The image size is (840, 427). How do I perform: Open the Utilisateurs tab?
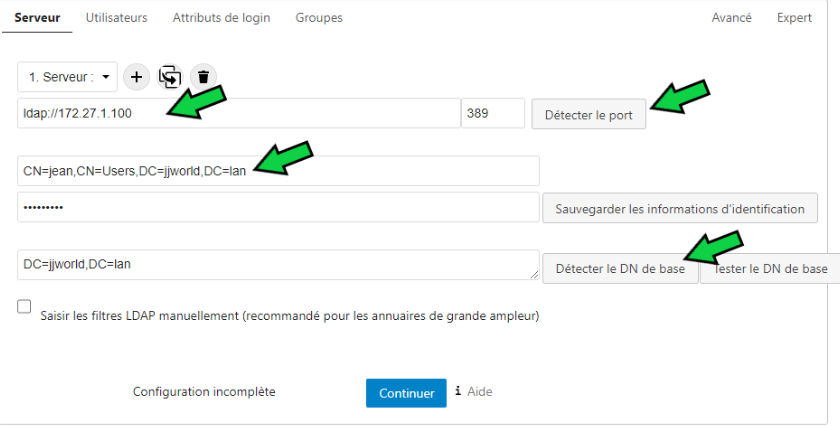(116, 18)
